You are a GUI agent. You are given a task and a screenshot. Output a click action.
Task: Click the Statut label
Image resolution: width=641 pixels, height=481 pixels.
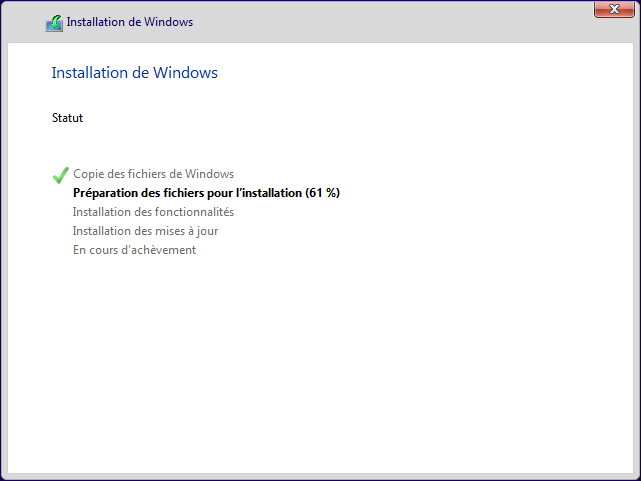tap(67, 118)
